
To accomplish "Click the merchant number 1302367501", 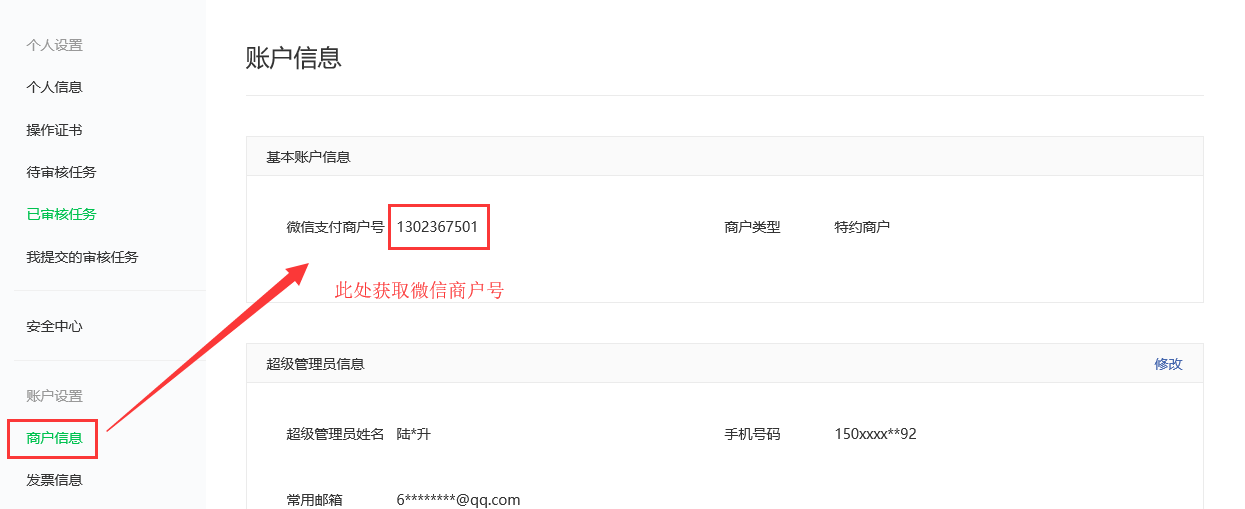I will 437,227.
